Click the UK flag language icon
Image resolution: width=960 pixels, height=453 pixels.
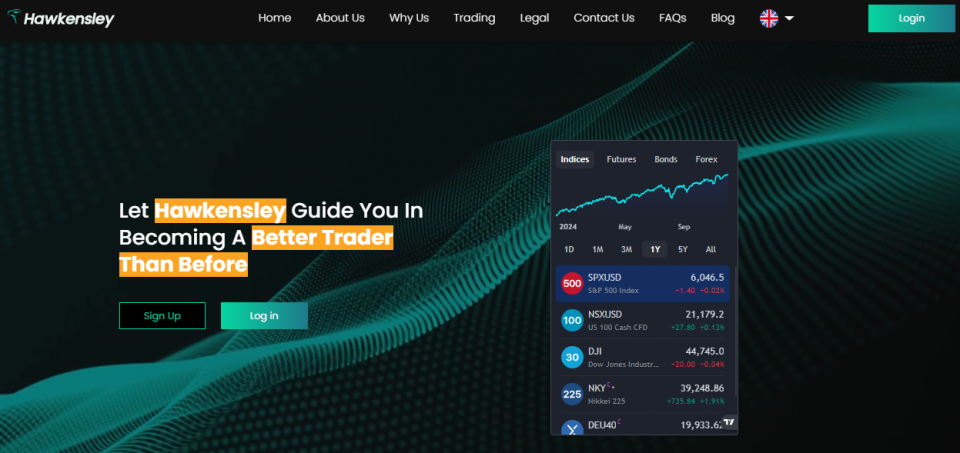(x=769, y=18)
